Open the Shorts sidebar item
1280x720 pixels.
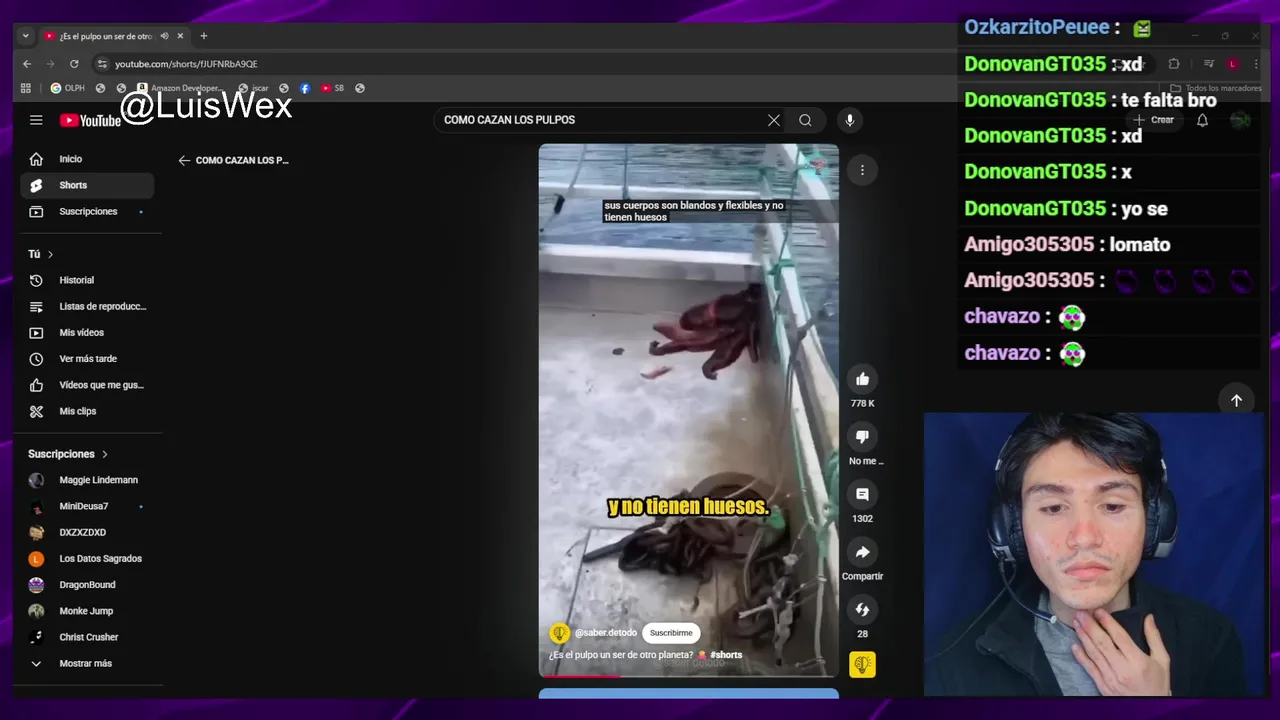88,185
